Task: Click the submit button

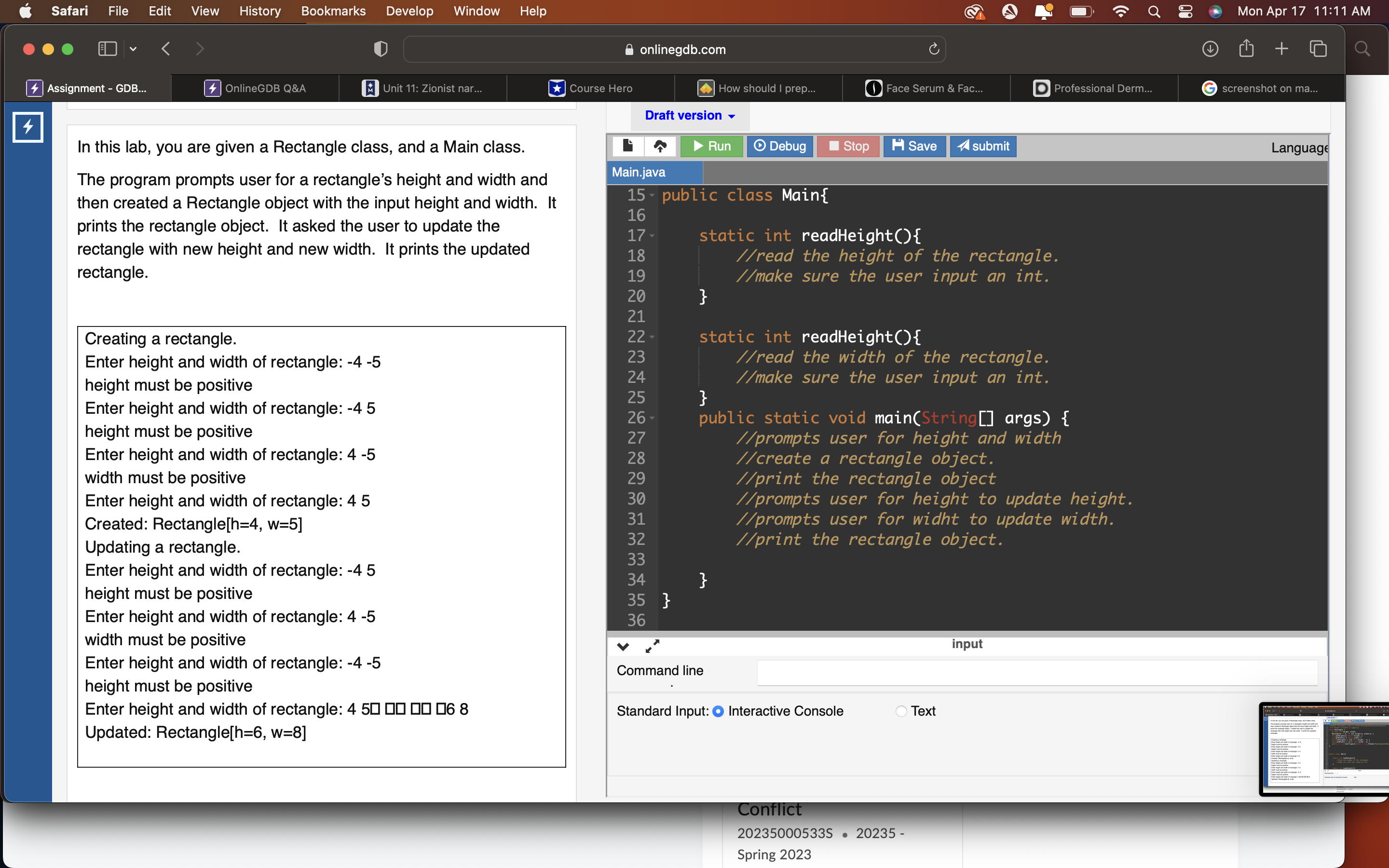Action: (x=983, y=146)
